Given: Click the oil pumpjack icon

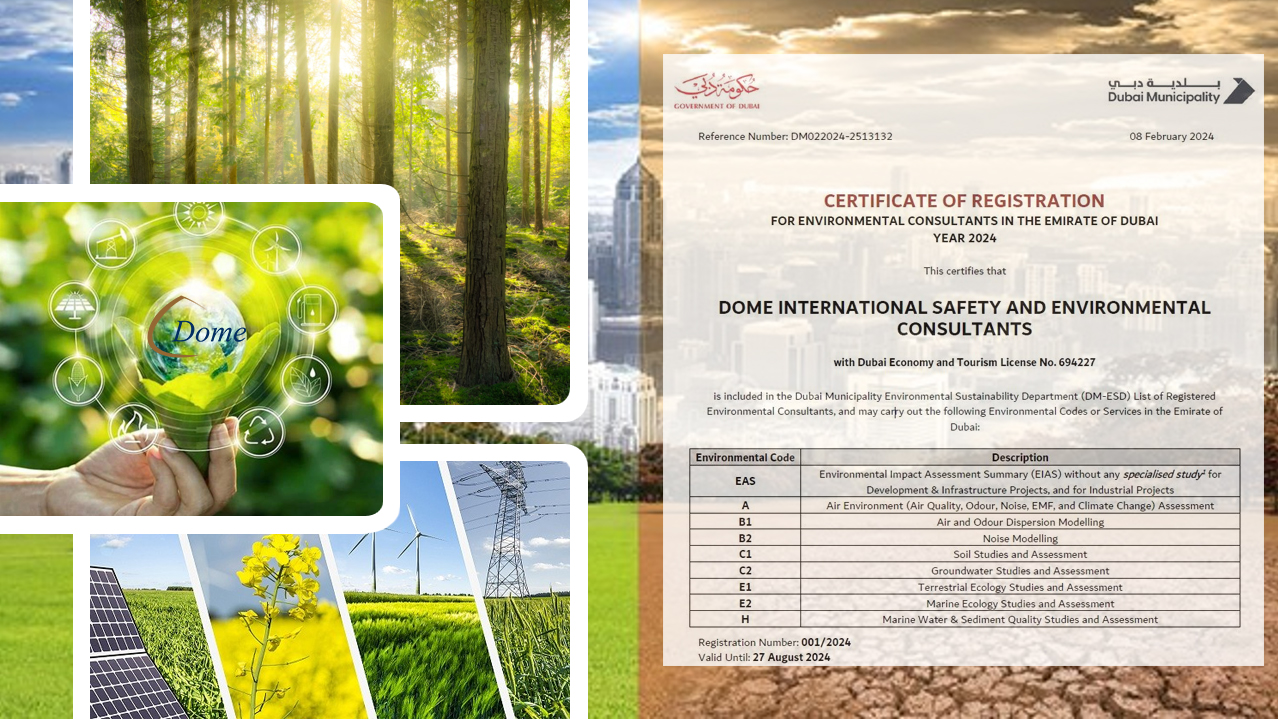Looking at the screenshot, I should pos(111,245).
